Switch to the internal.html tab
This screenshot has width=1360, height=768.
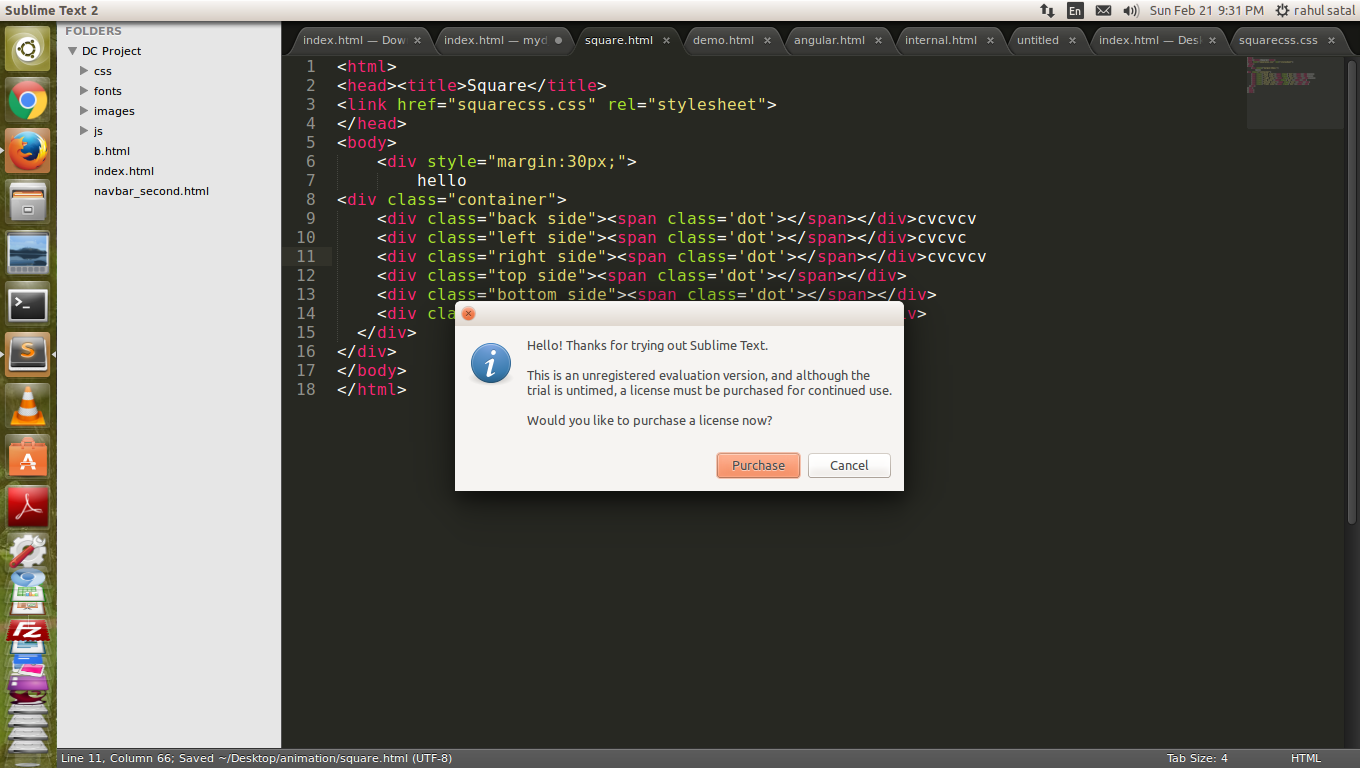(940, 40)
